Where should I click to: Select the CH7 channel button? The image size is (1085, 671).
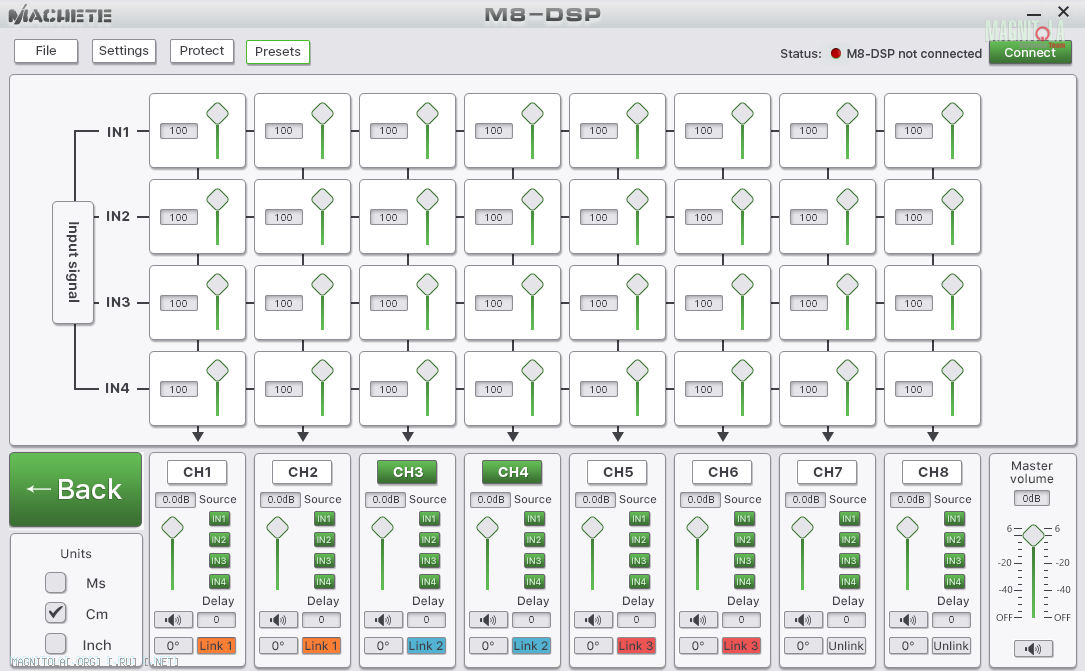click(x=828, y=472)
